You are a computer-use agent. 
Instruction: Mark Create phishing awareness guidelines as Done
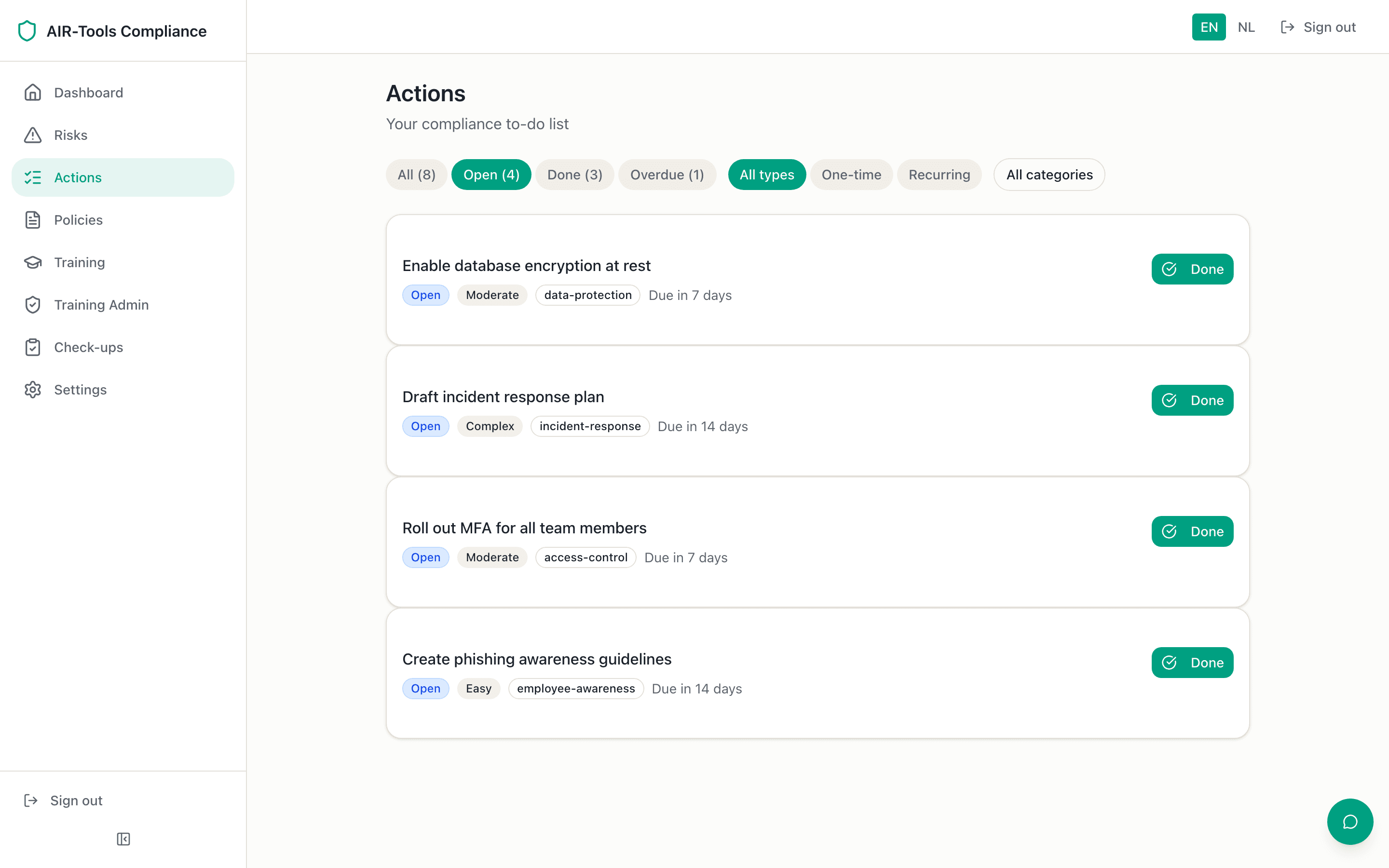click(x=1192, y=663)
